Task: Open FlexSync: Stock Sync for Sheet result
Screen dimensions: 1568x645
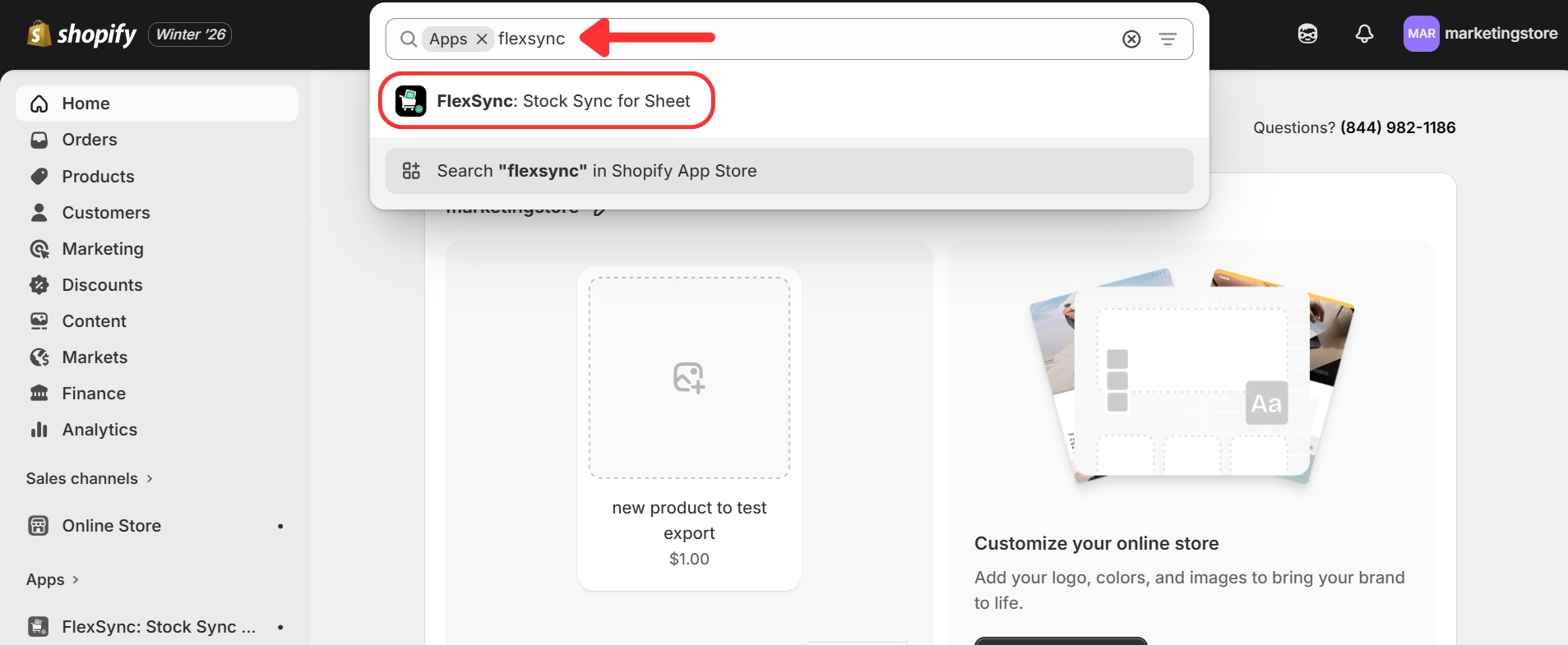Action: pyautogui.click(x=547, y=101)
